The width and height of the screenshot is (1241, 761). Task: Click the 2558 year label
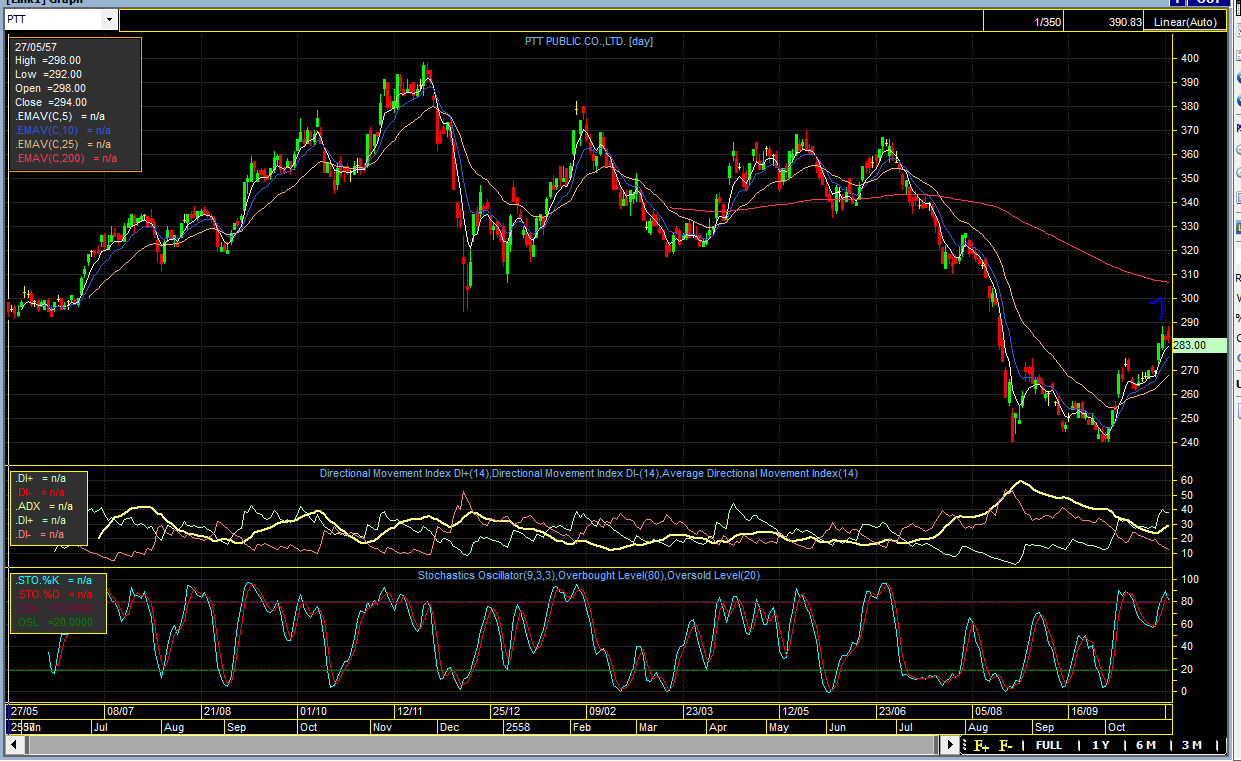click(517, 727)
